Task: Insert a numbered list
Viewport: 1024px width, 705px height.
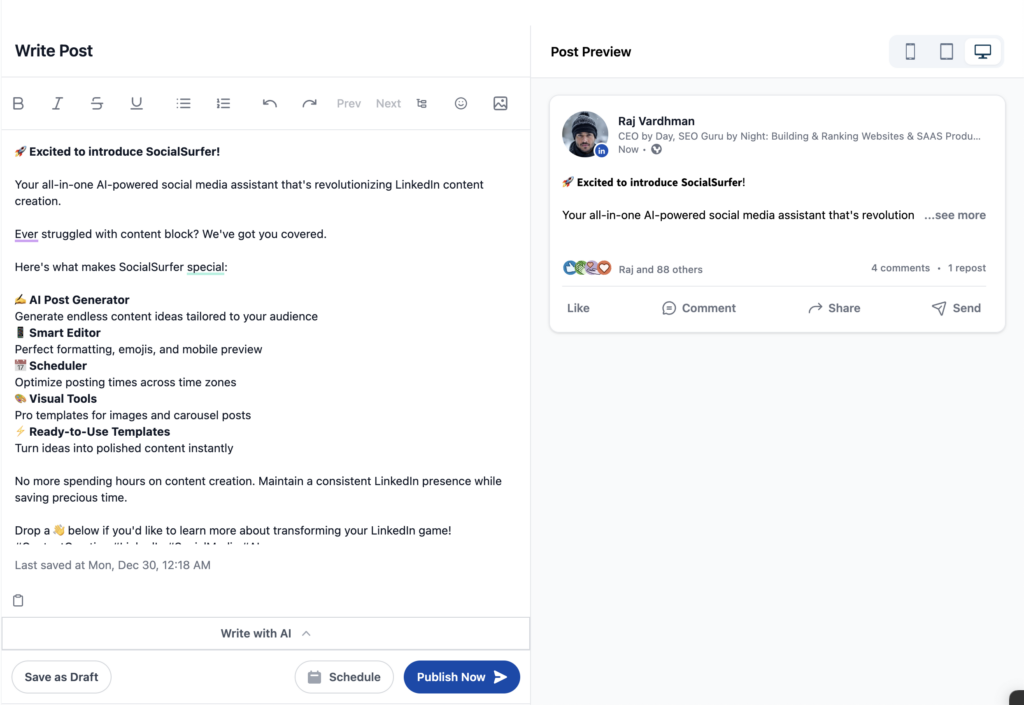Action: click(x=223, y=103)
